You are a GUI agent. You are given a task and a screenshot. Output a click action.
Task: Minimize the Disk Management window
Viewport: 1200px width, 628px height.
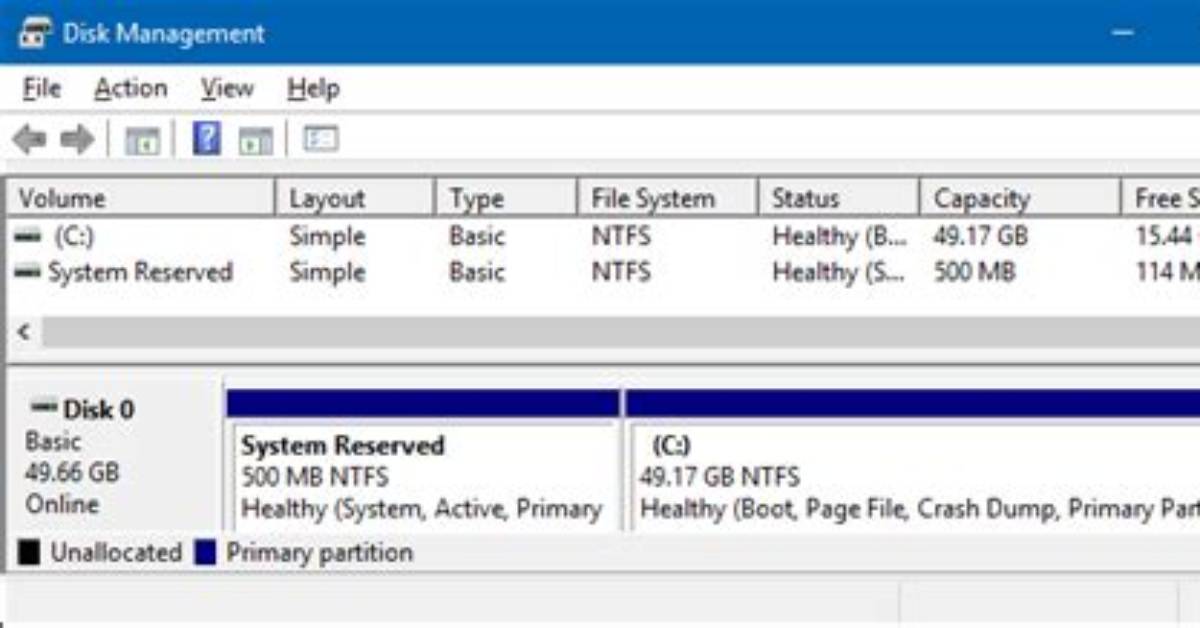(1122, 33)
